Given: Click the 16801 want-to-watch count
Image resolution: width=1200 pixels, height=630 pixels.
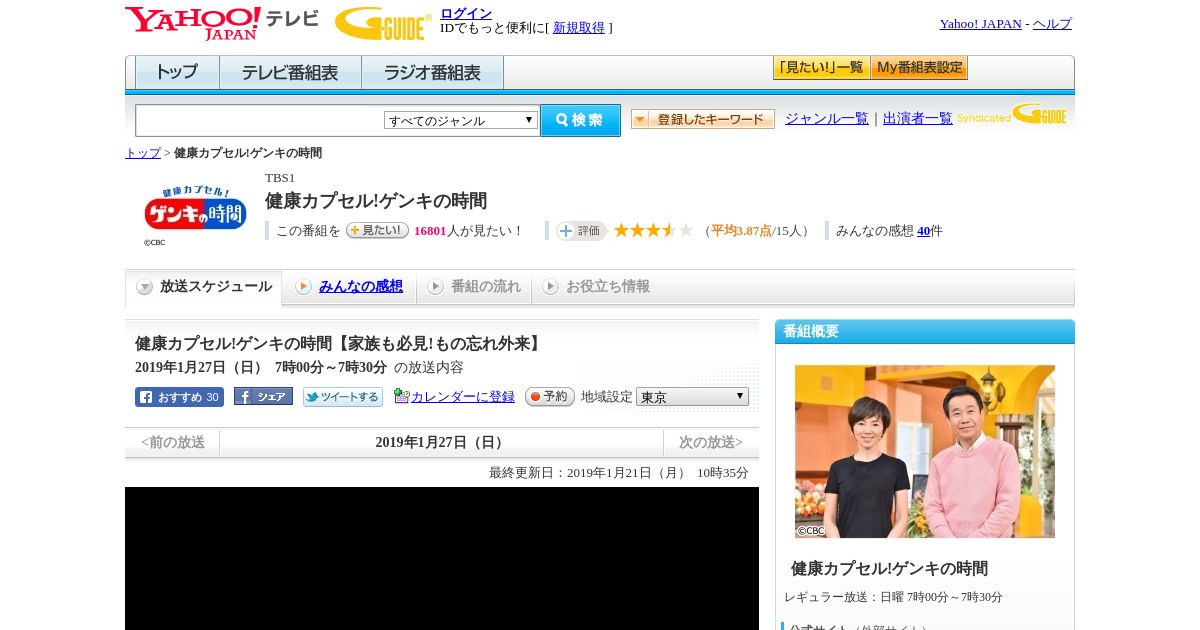Looking at the screenshot, I should pos(430,231).
